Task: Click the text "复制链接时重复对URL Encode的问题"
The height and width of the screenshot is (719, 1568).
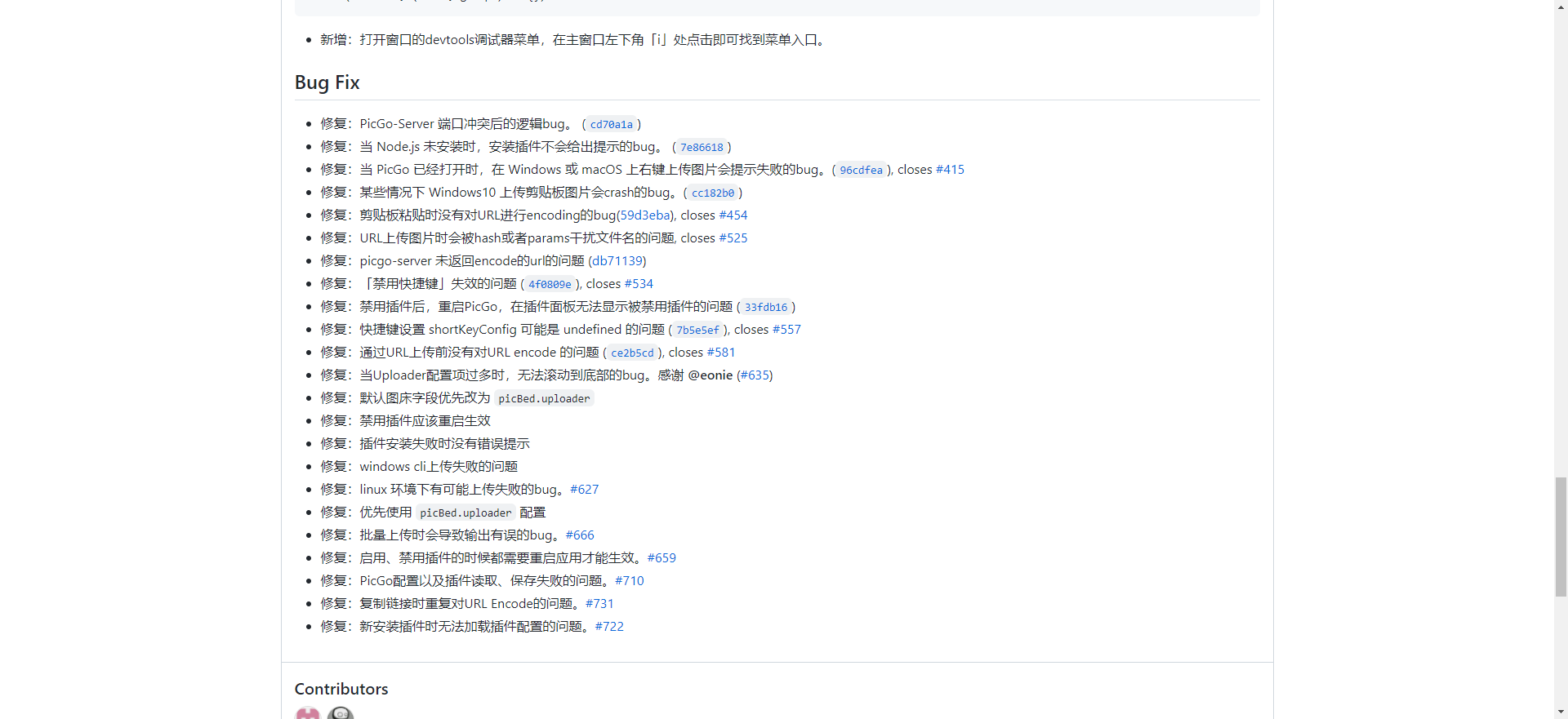Action: 466,604
